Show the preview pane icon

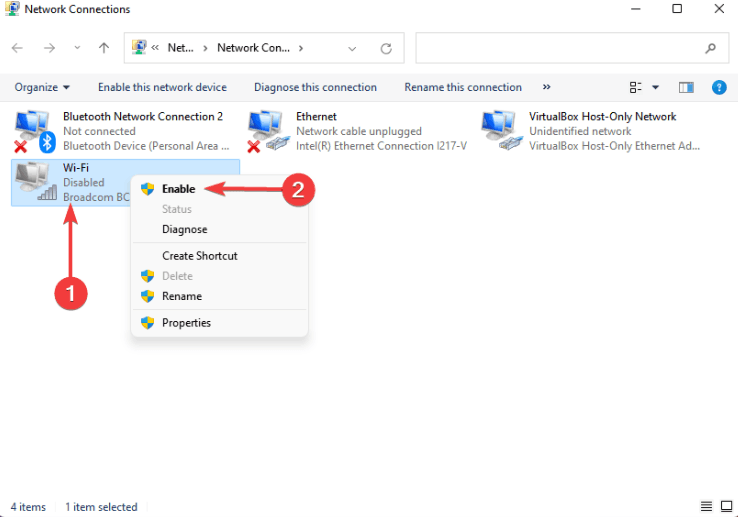686,87
